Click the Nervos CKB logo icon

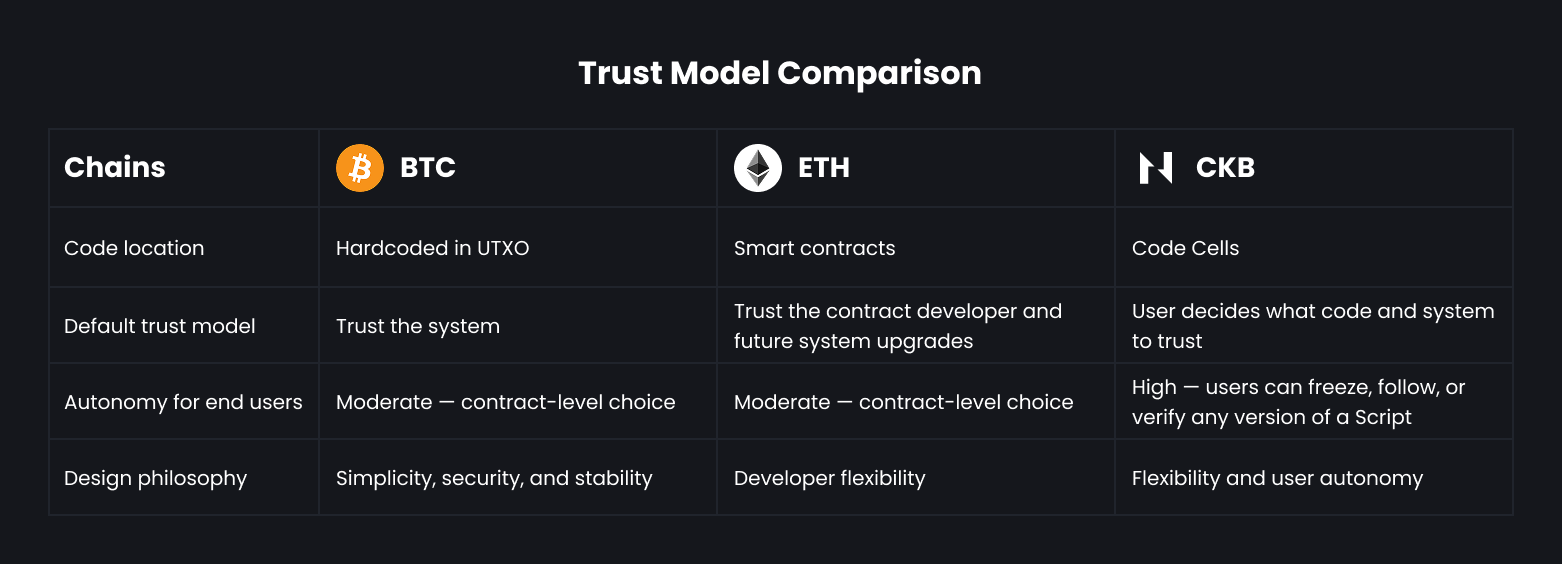tap(1156, 168)
